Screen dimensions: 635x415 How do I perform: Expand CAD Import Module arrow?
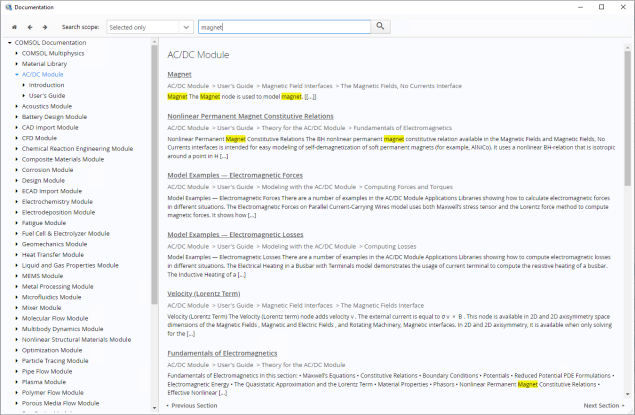pos(17,127)
